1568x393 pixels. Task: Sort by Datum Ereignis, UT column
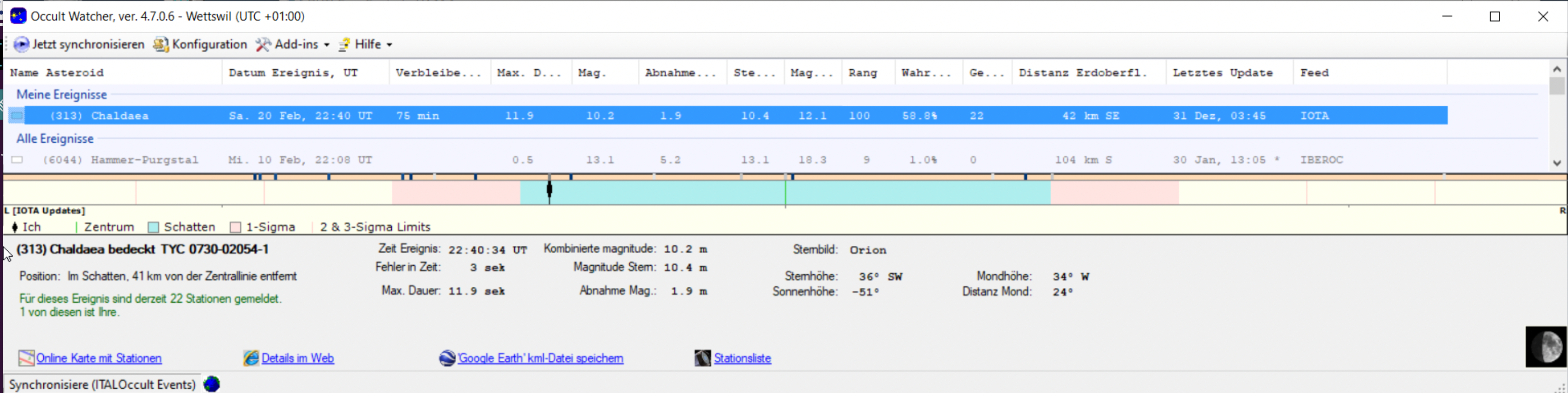click(293, 73)
